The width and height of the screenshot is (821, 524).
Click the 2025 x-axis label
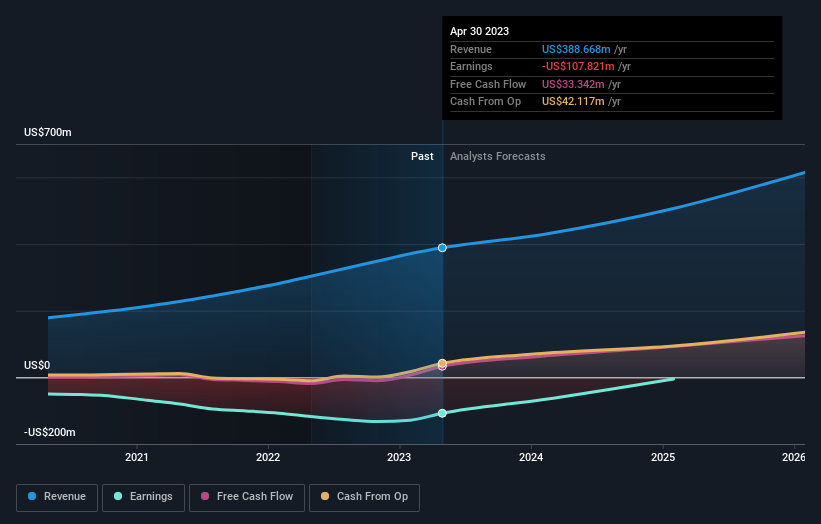(663, 457)
